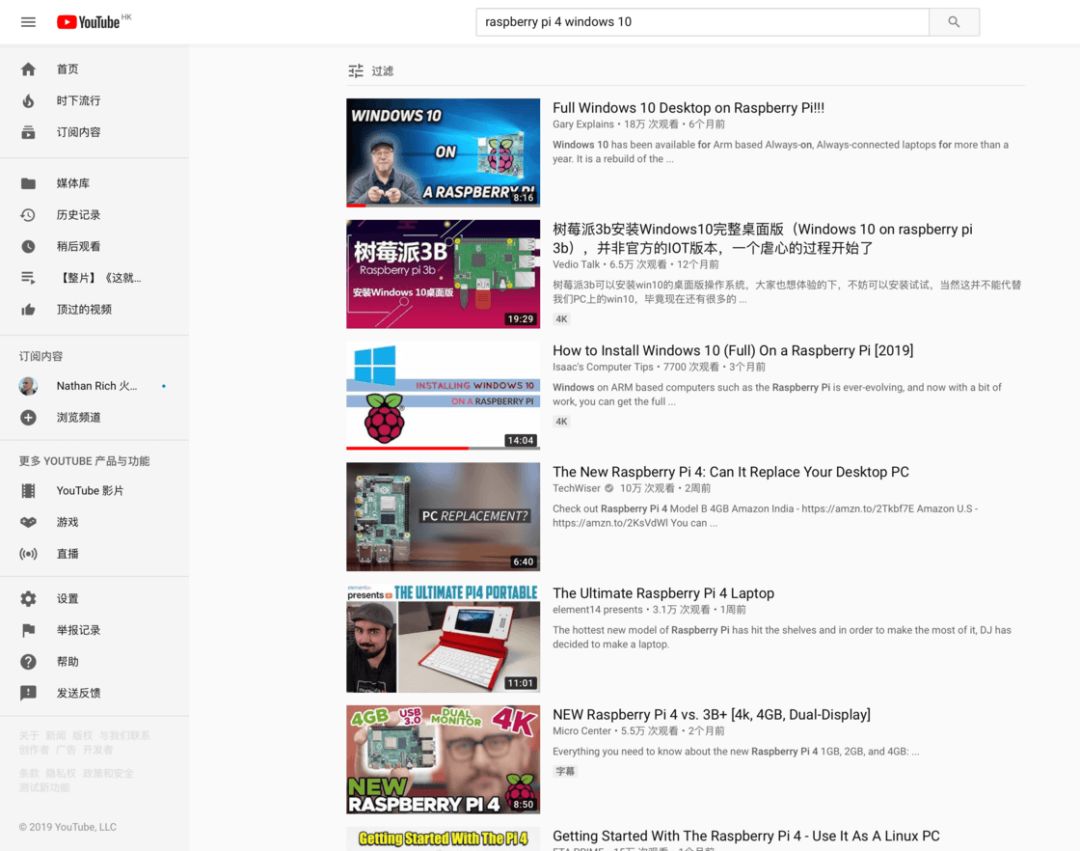Open Full Windows 10 Desktop video thumbnail
This screenshot has width=1080, height=851.
click(x=443, y=152)
